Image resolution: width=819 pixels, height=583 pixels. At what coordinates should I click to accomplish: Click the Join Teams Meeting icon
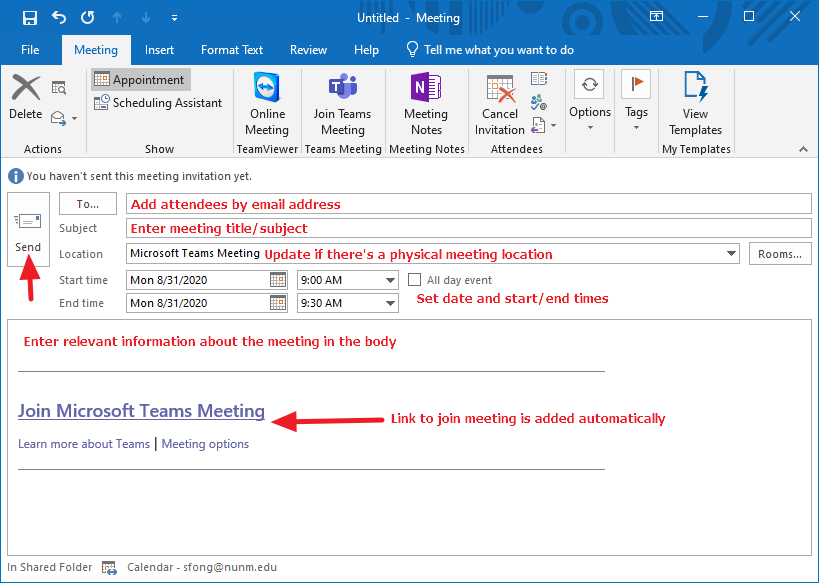tap(342, 105)
